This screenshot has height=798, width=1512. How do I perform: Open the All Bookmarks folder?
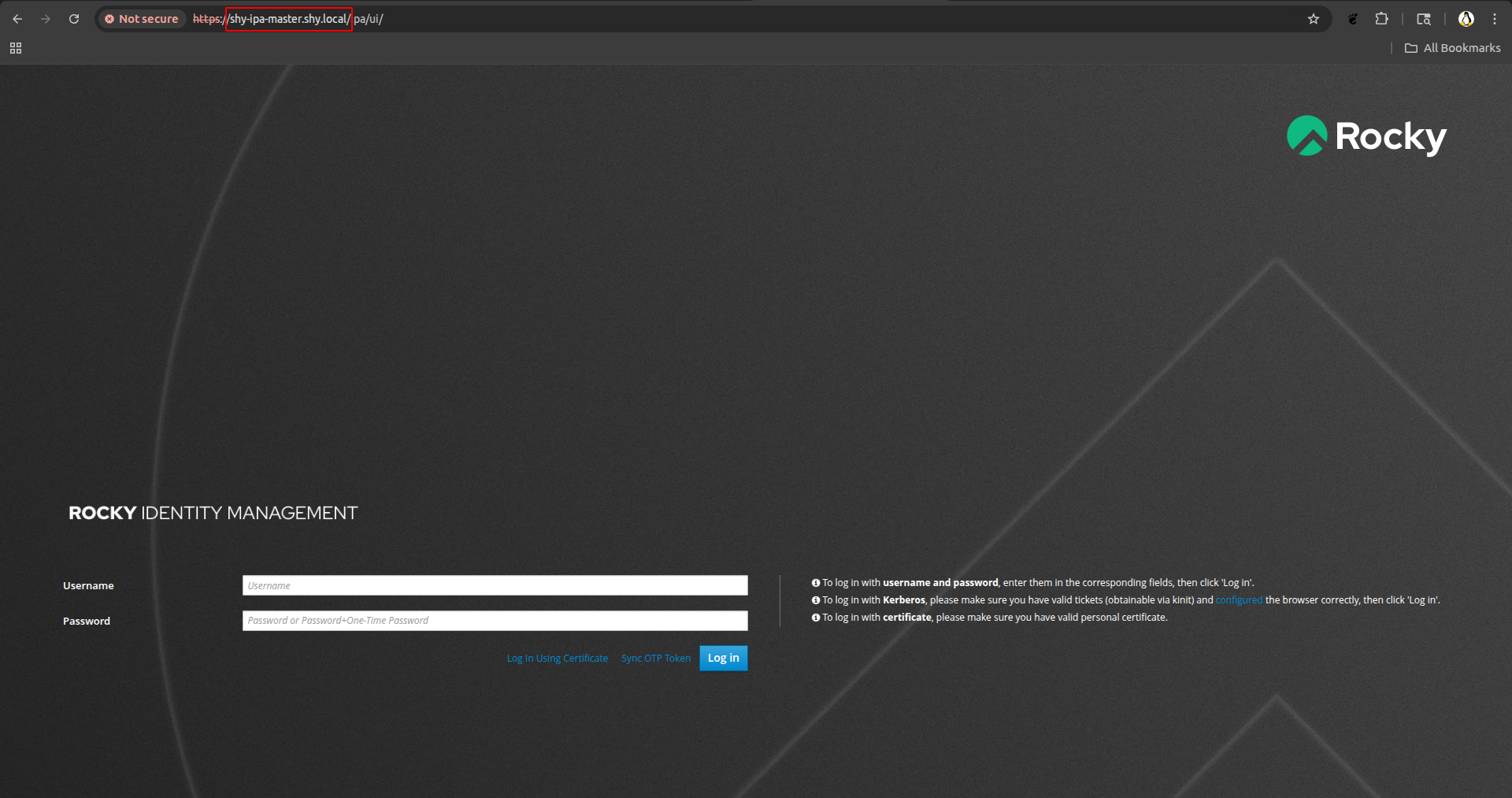click(1453, 47)
